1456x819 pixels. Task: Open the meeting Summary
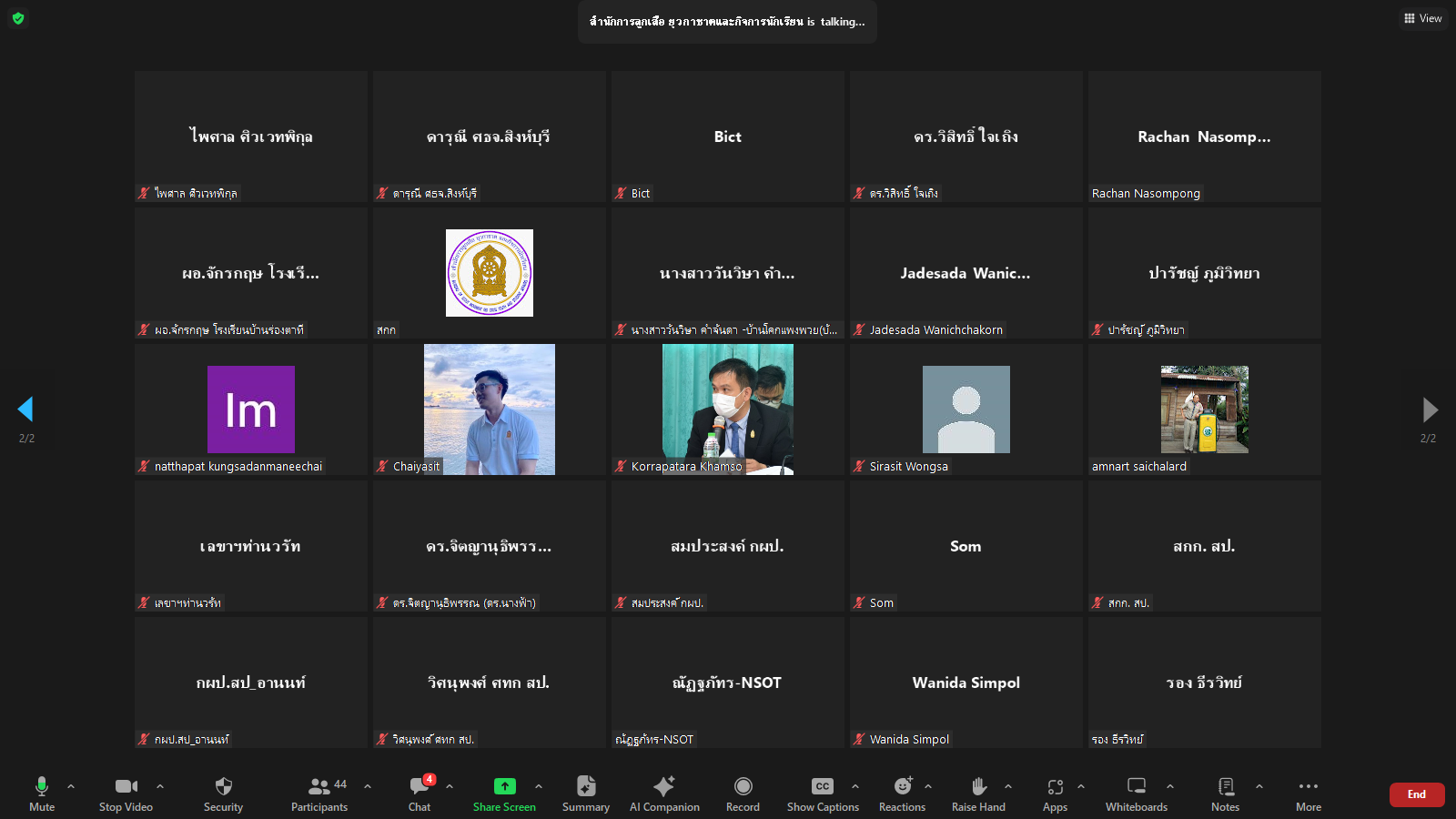586,794
